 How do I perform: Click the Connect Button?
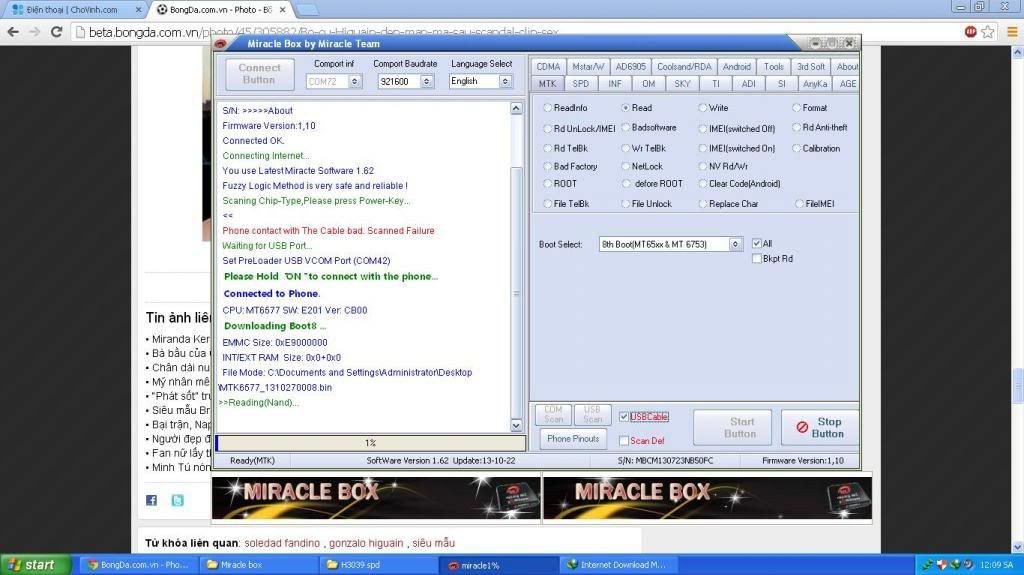259,74
